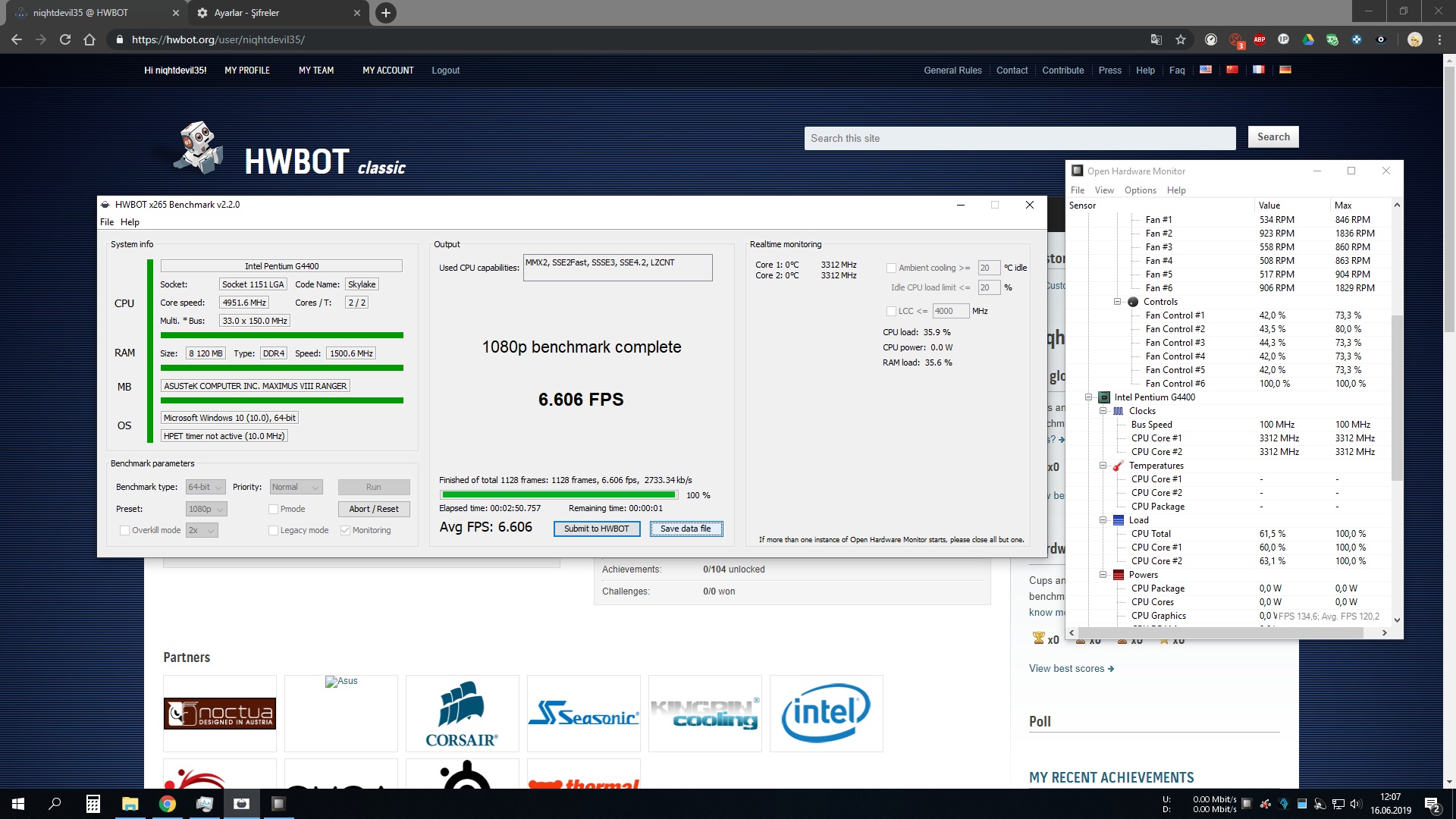Screen dimensions: 1456x819
Task: Switch site language to German flag
Action: [1285, 70]
